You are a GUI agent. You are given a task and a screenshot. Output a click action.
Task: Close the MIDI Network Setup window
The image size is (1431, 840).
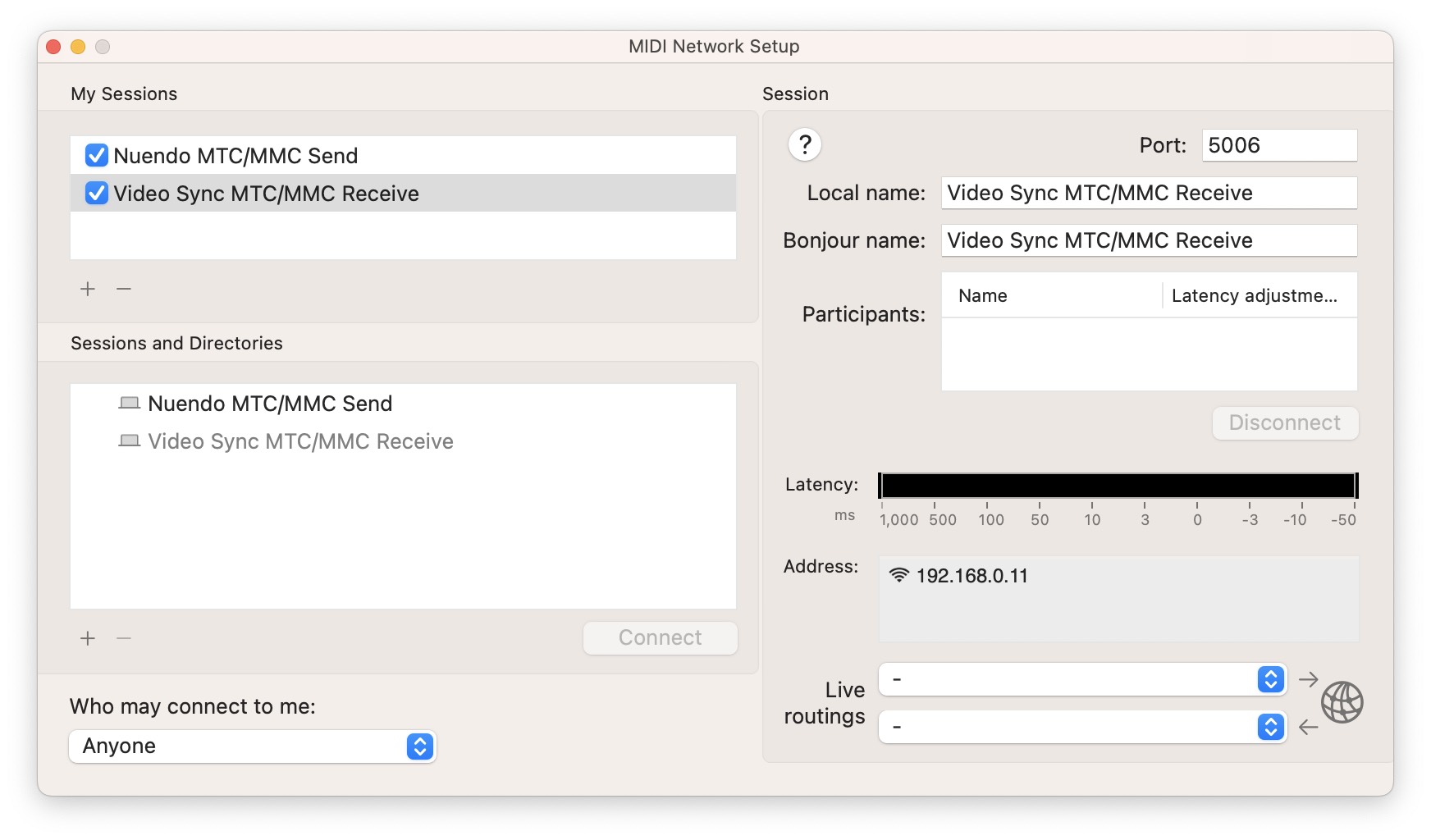tap(54, 47)
